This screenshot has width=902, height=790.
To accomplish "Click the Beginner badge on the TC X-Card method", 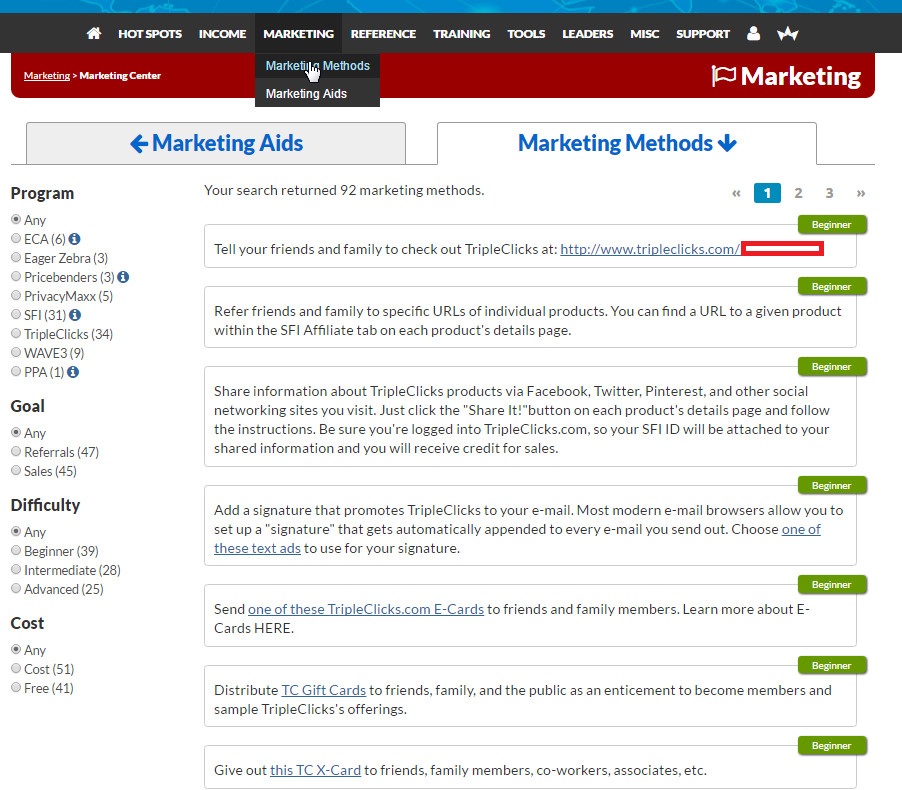I will (x=832, y=745).
